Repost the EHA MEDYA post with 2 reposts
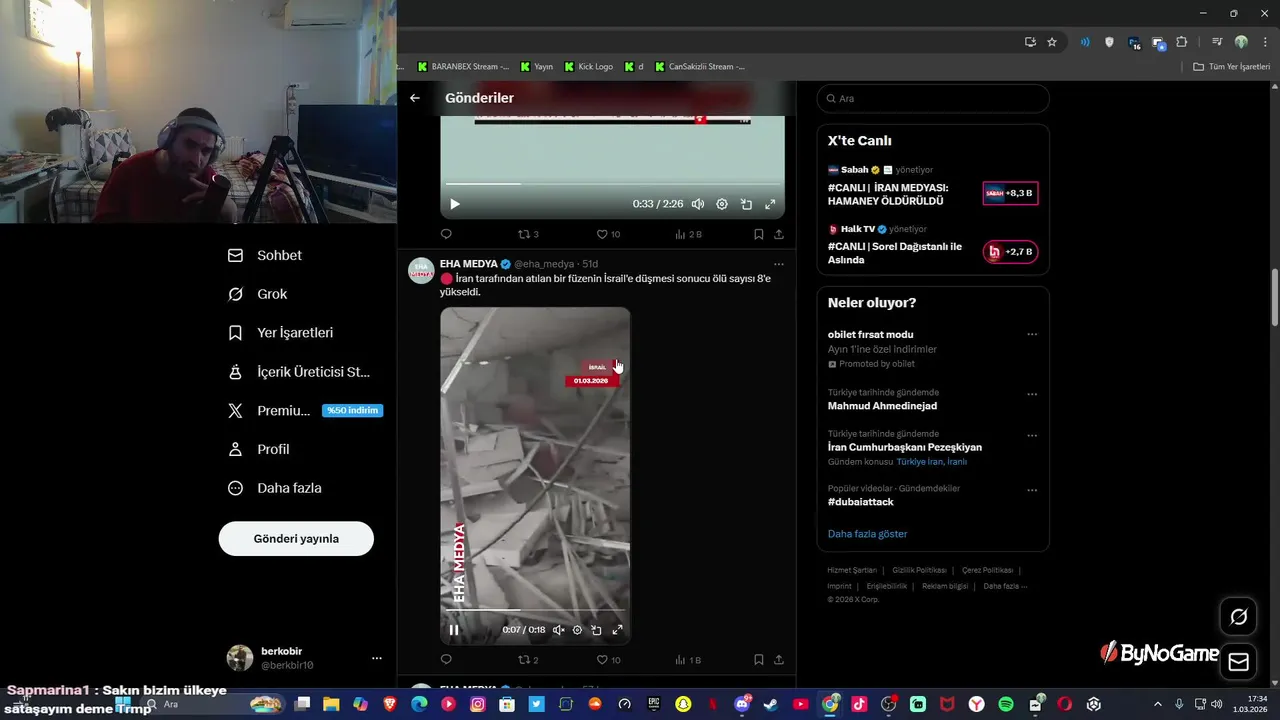 [x=528, y=660]
